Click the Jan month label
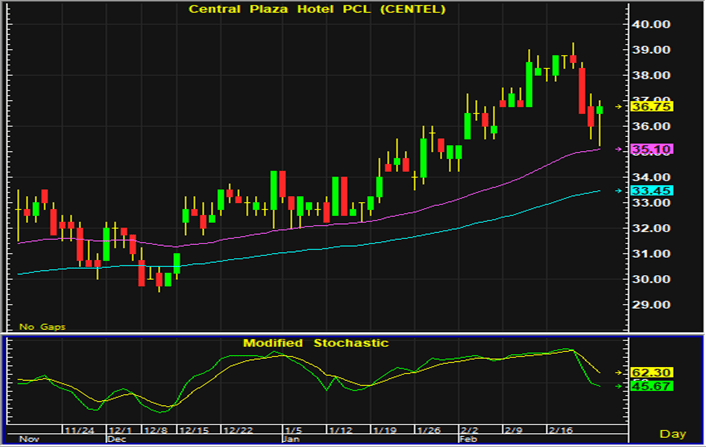Viewport: 706px width, 447px height. (289, 438)
